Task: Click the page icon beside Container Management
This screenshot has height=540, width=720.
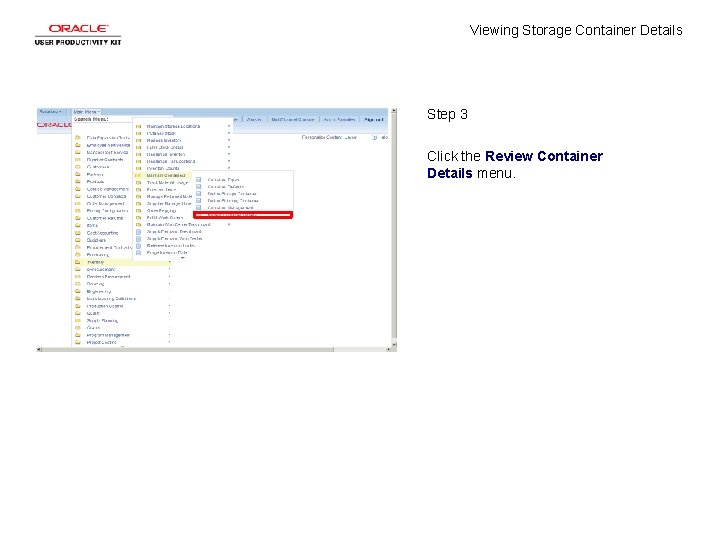Action: click(199, 208)
